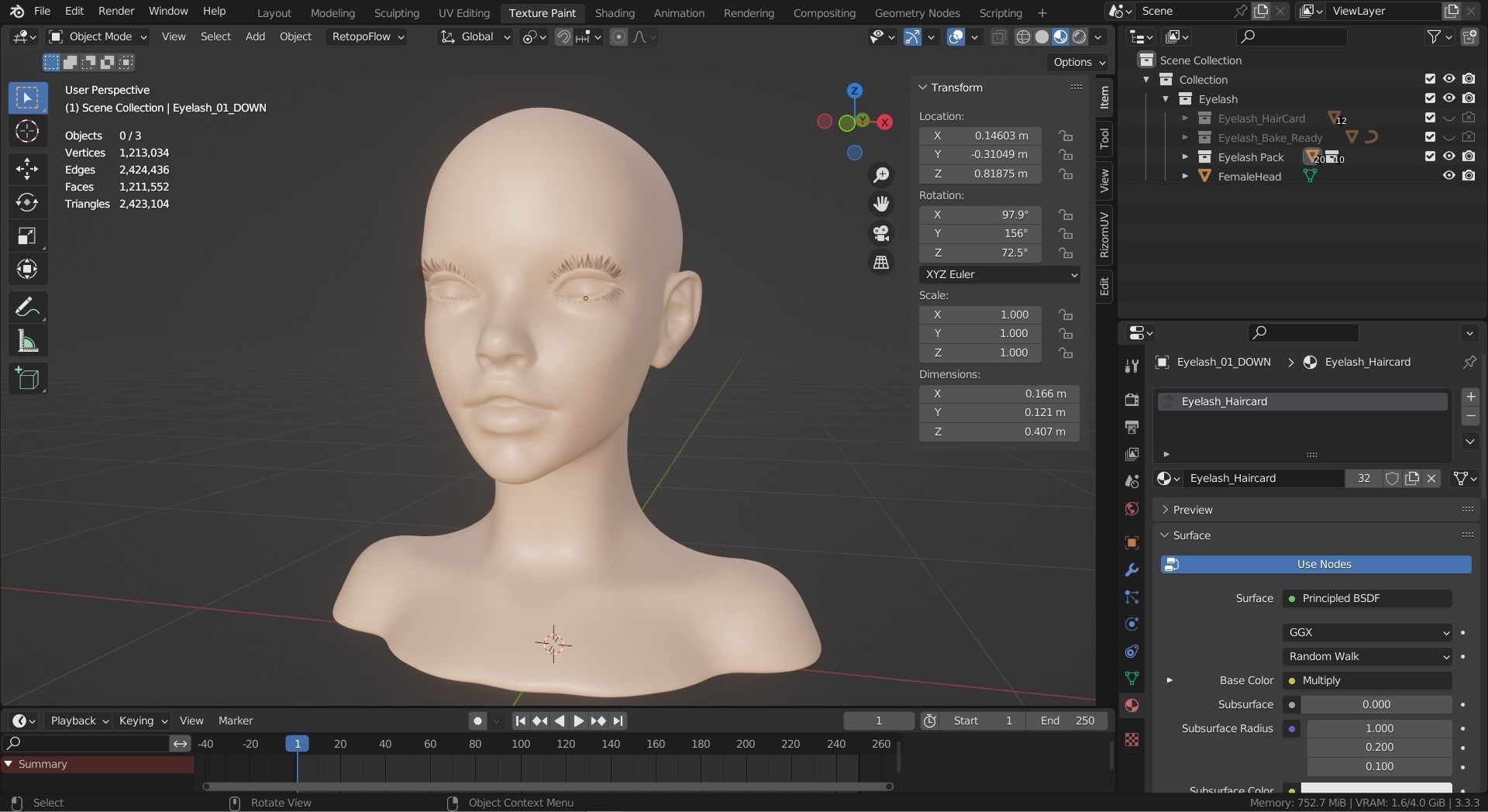Expand the FemaleHead object tree
This screenshot has width=1488, height=812.
point(1185,176)
